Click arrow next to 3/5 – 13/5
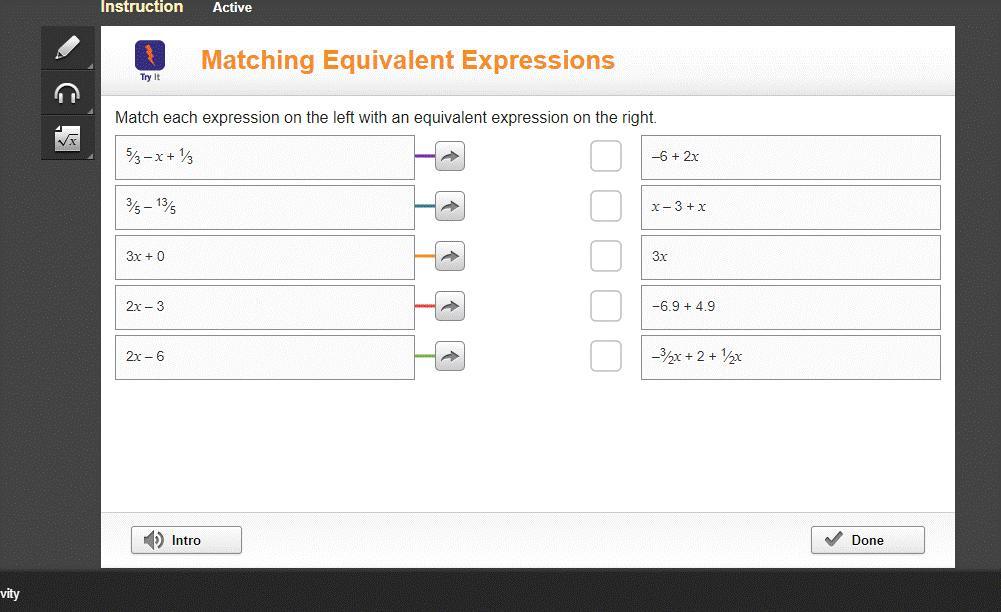1001x612 pixels. [450, 206]
